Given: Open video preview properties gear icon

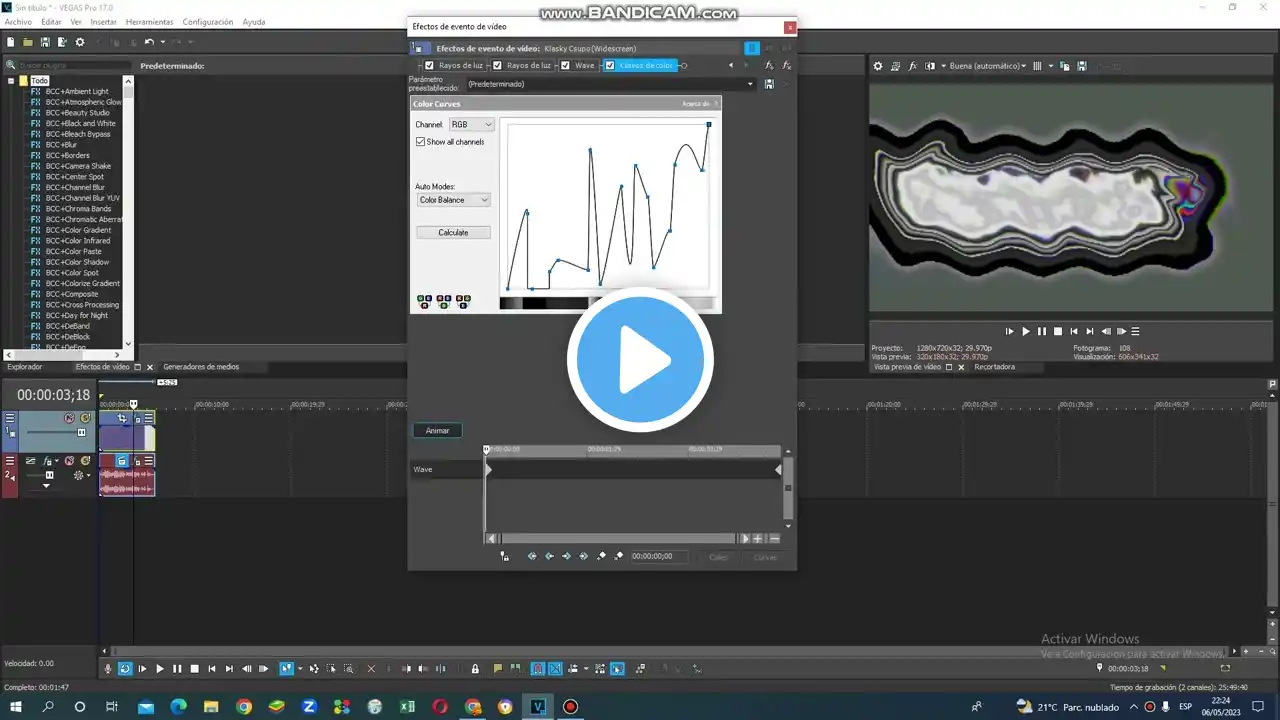Looking at the screenshot, I should [x=878, y=66].
